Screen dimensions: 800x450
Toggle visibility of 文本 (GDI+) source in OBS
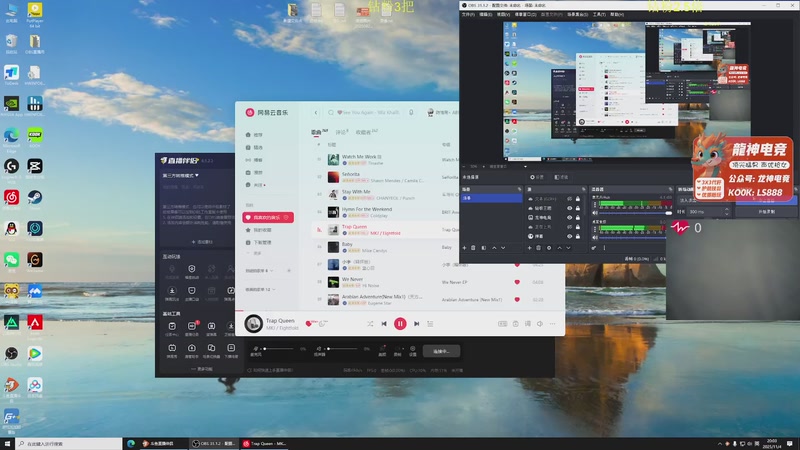(x=569, y=199)
